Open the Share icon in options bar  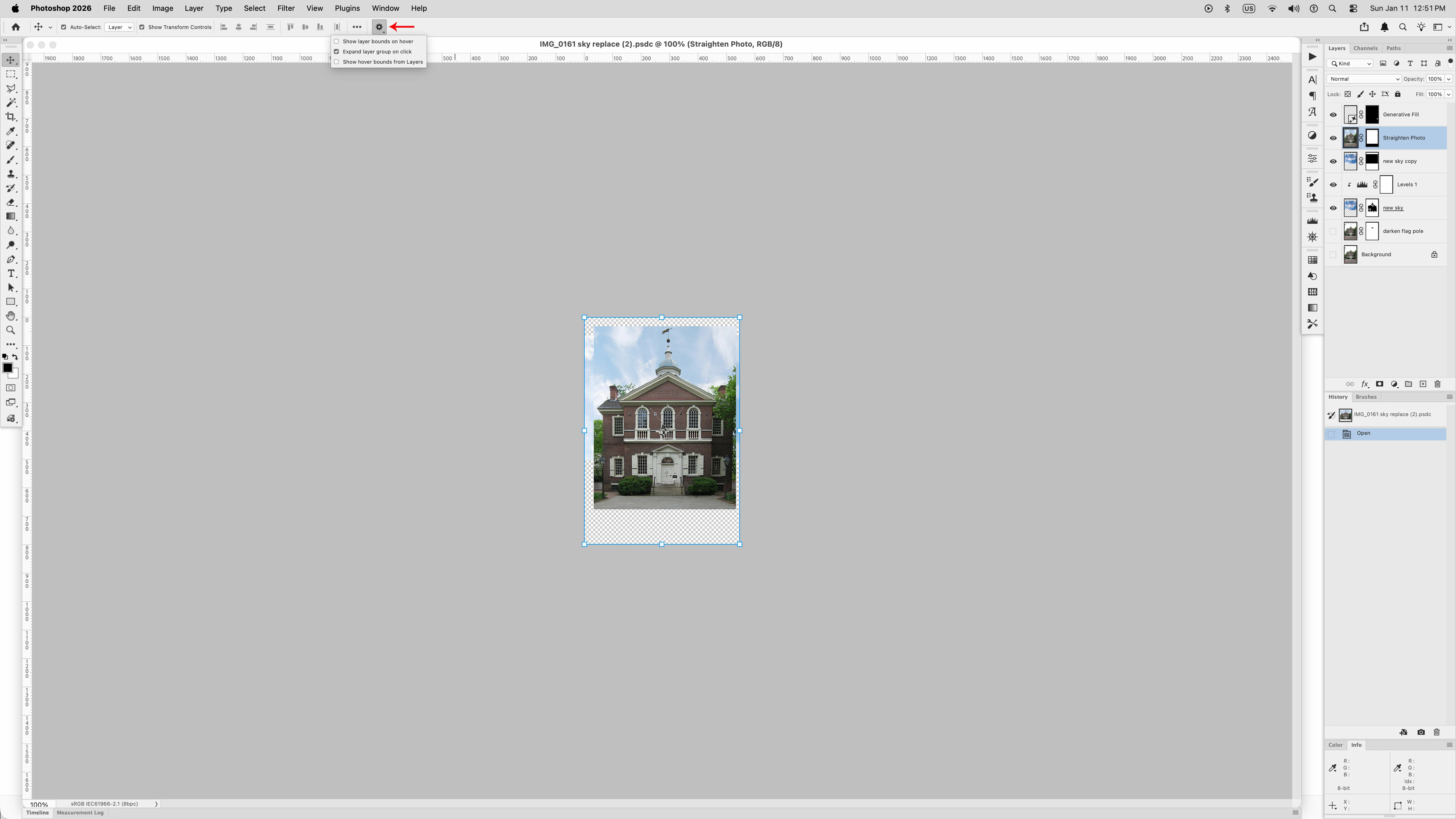click(x=1364, y=27)
